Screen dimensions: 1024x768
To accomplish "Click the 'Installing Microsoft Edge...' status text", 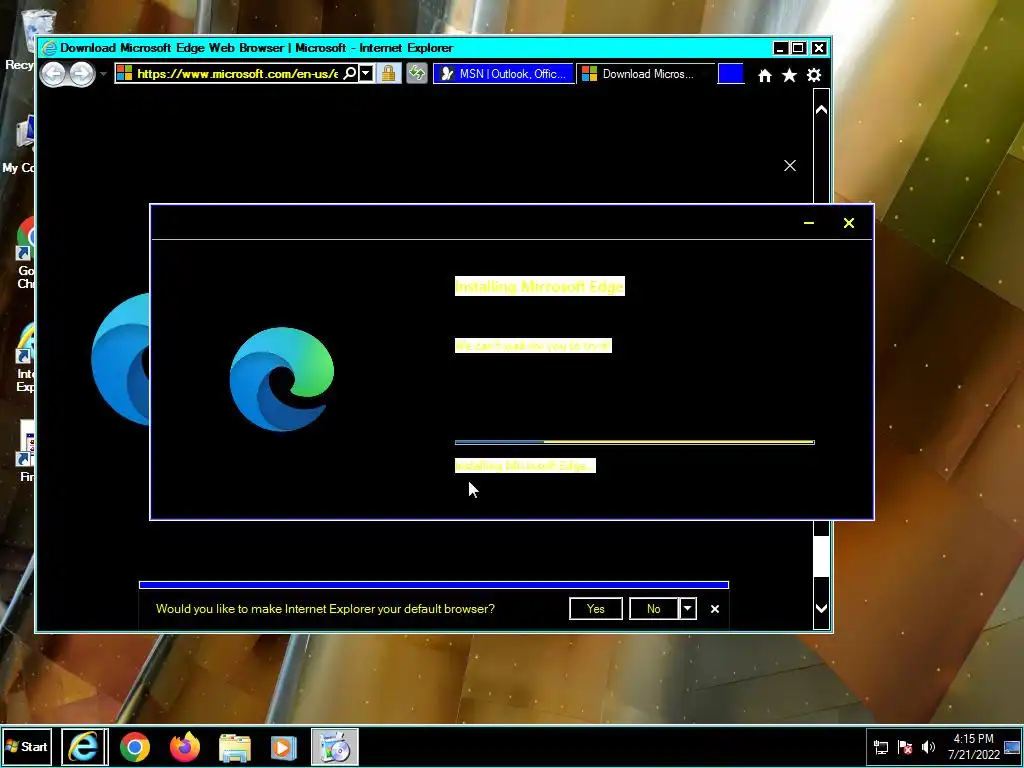I will tap(525, 466).
